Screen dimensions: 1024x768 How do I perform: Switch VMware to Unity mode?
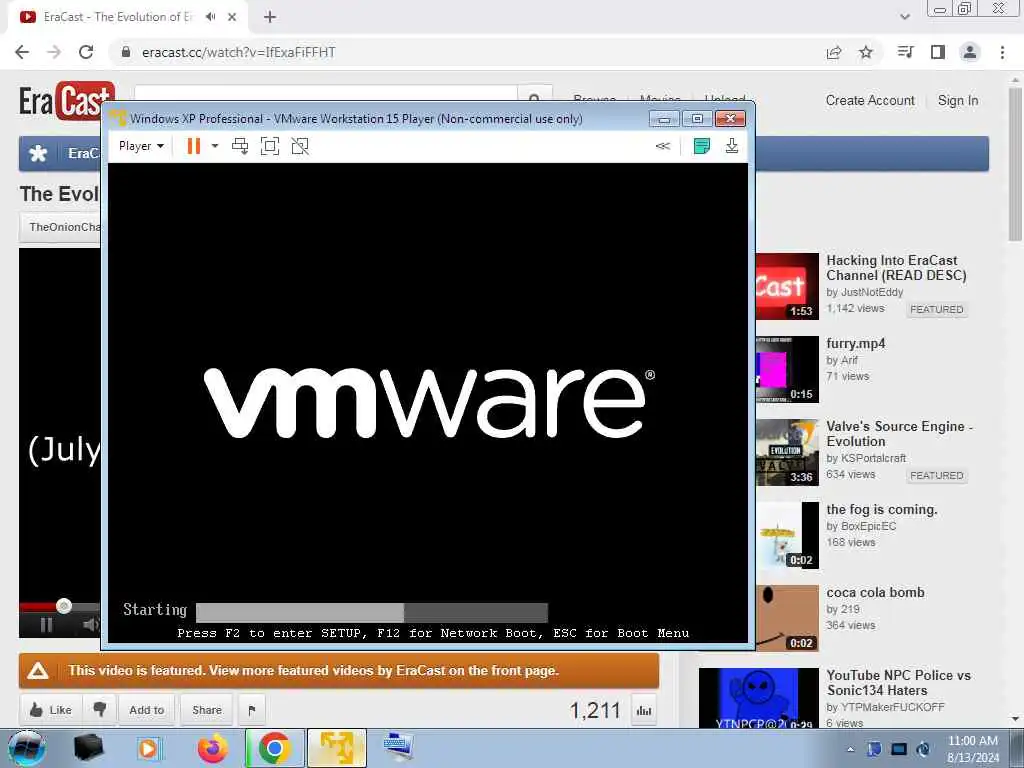[x=300, y=146]
